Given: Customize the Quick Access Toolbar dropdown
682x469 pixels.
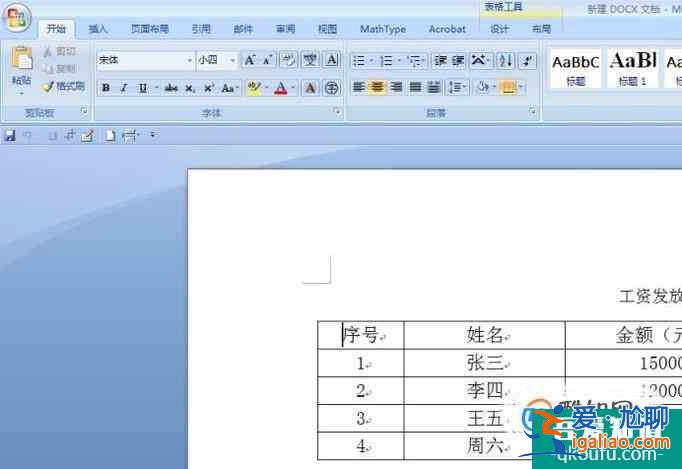Looking at the screenshot, I should [153, 135].
